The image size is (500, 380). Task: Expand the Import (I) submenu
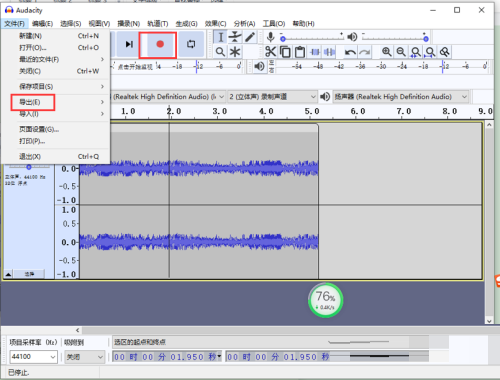(x=56, y=114)
